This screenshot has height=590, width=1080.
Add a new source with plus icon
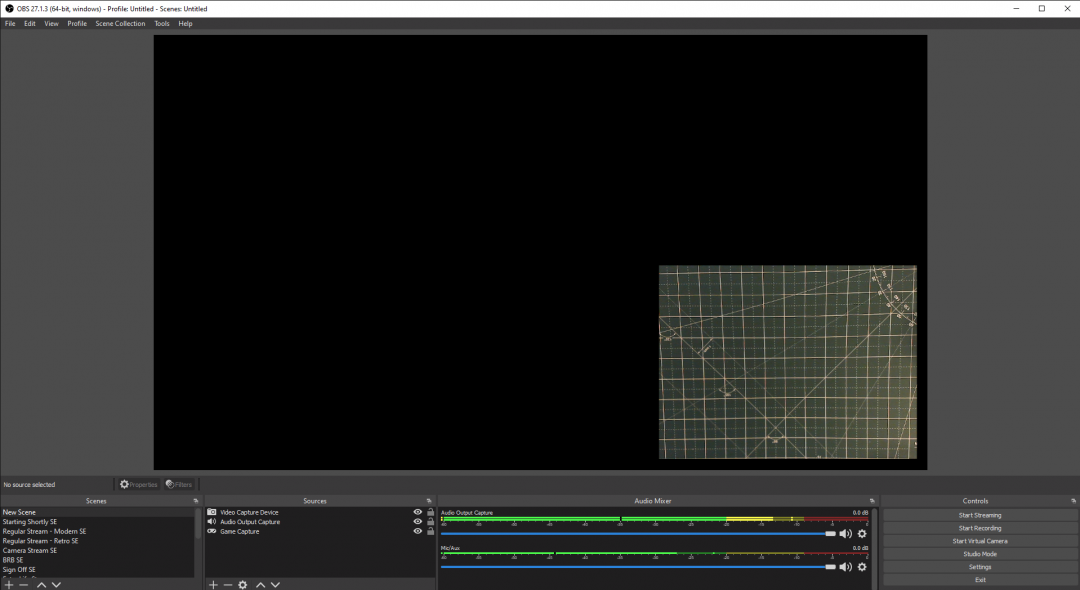212,585
